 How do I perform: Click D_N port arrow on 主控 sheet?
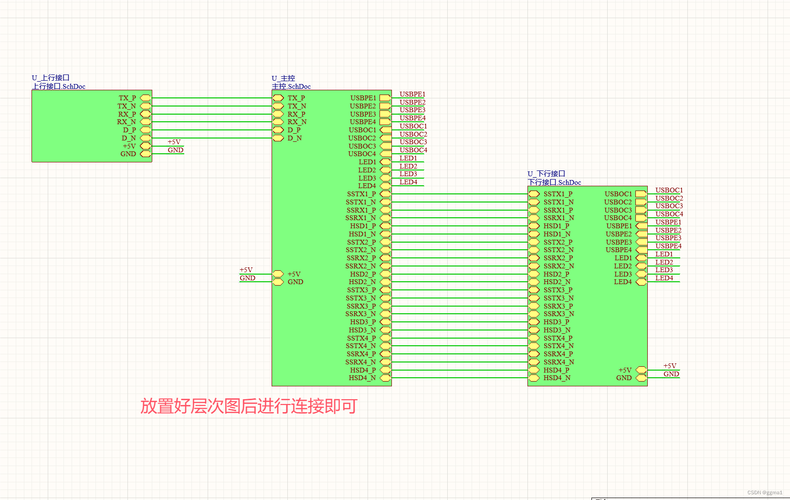[278, 138]
